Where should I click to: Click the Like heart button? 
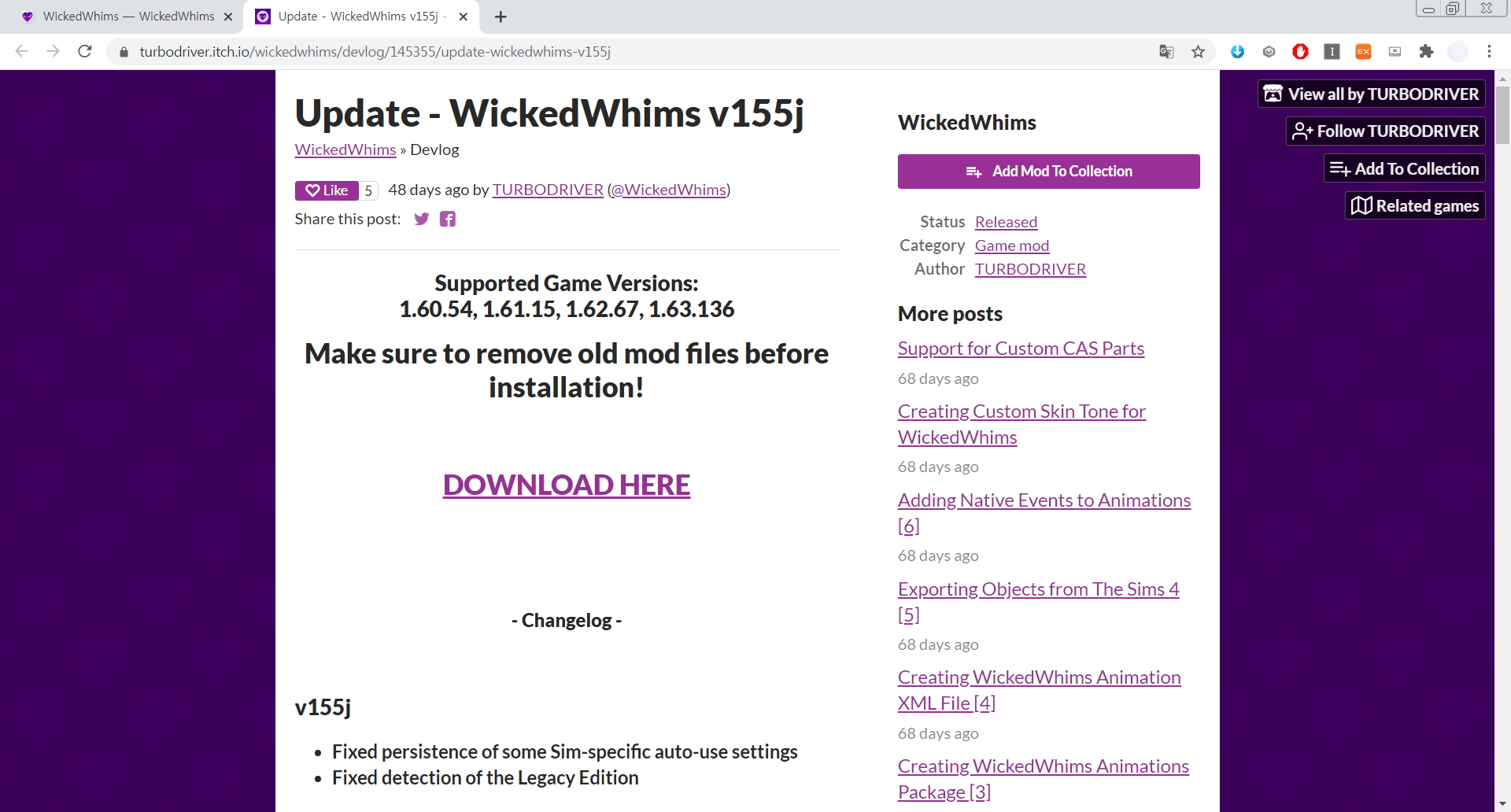tap(327, 190)
